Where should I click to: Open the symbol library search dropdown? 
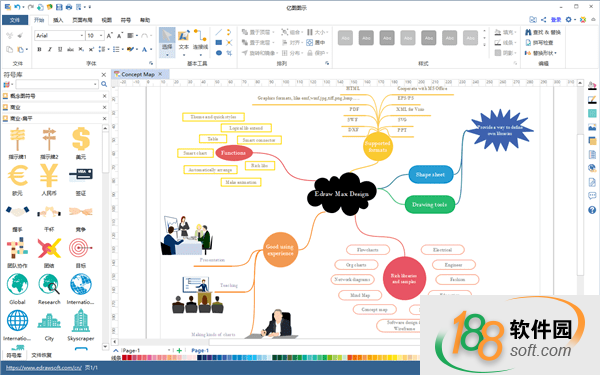pos(95,84)
